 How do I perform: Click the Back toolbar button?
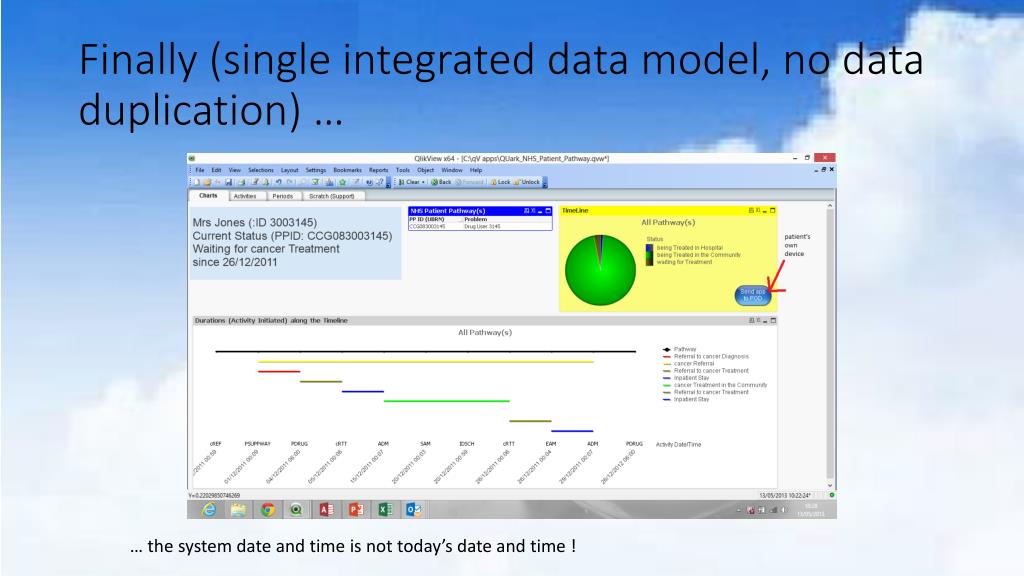click(x=441, y=182)
